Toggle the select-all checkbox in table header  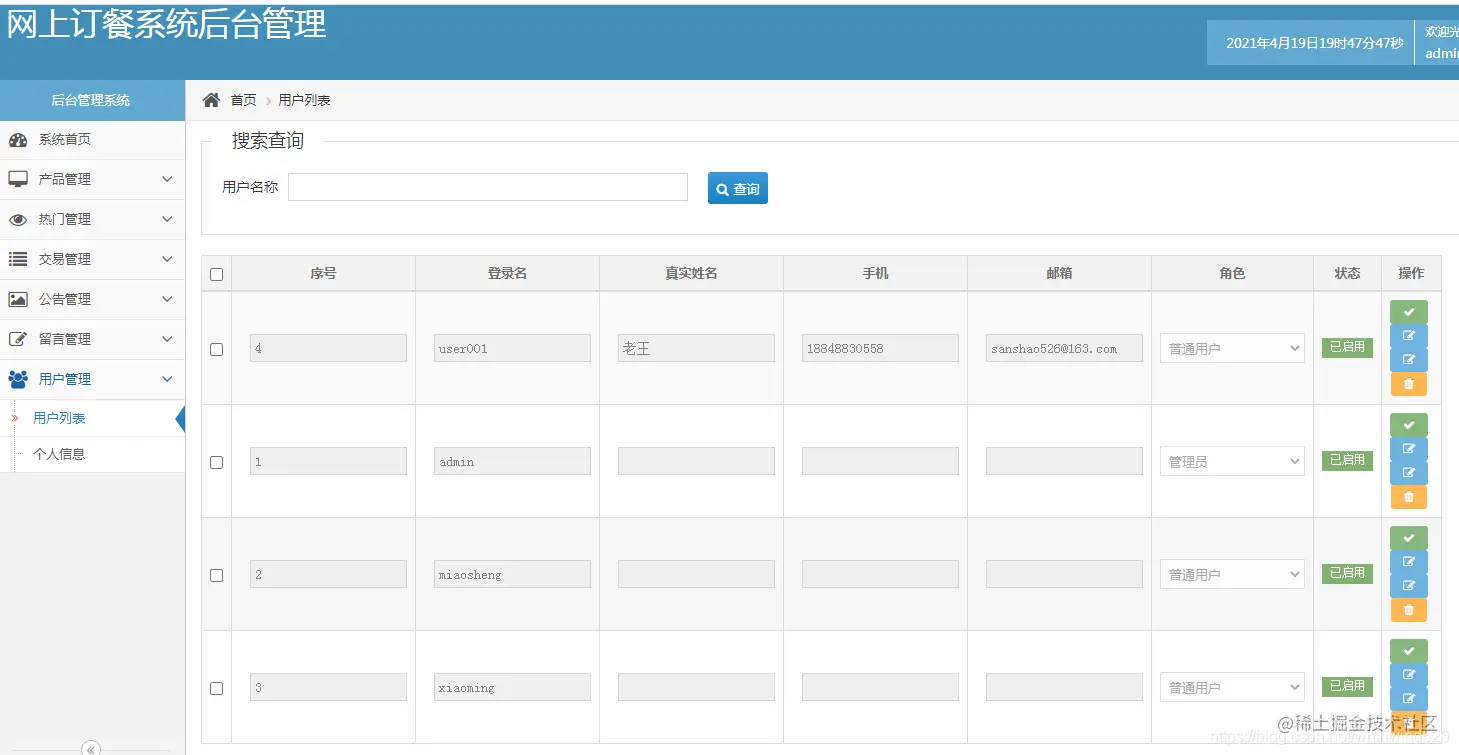[x=217, y=275]
